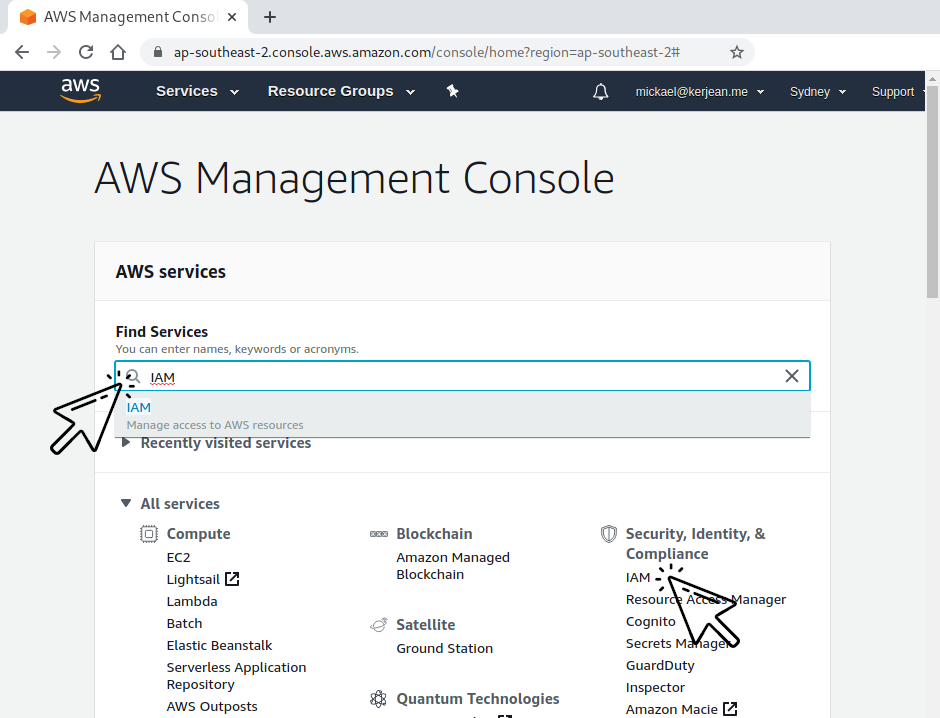
Task: Clear the Find Services search field
Action: pos(792,376)
